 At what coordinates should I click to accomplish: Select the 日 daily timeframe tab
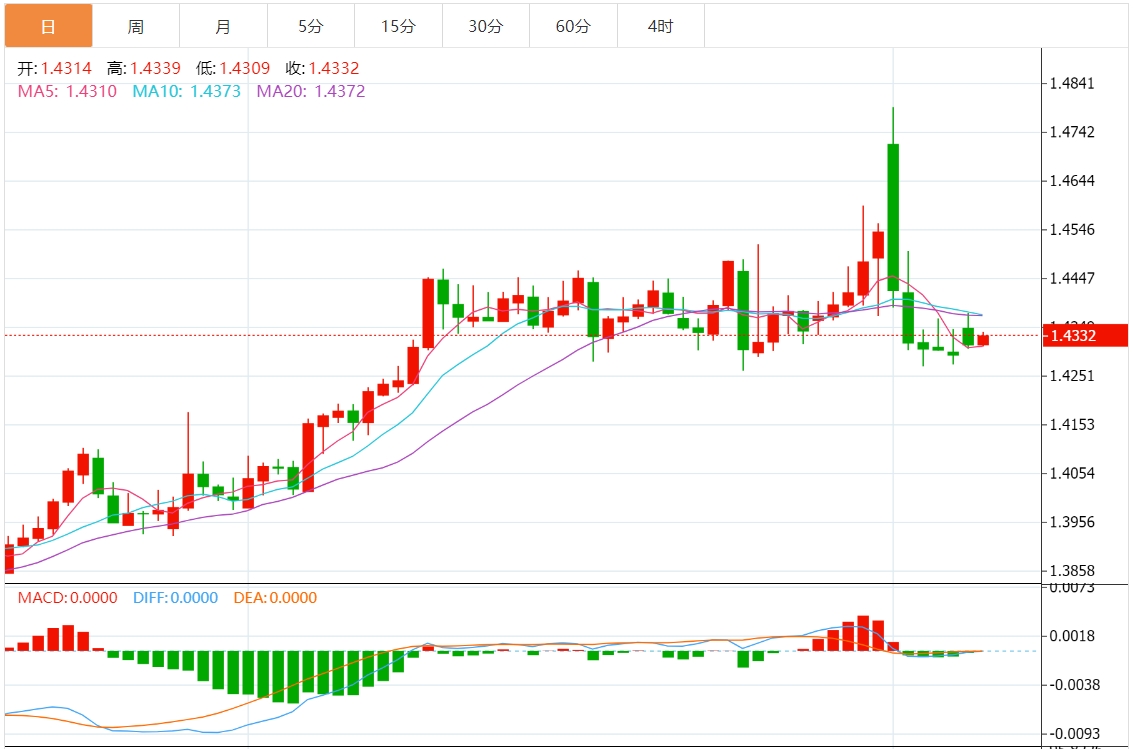point(48,26)
